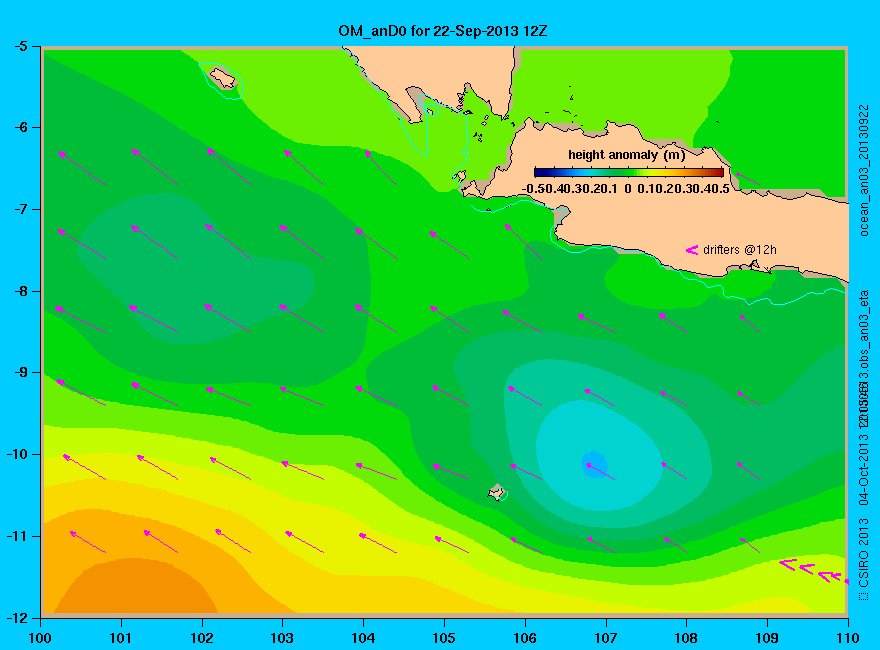Image resolution: width=880 pixels, height=650 pixels.
Task: Click the y-axis label "-9"
Action: [x=20, y=373]
